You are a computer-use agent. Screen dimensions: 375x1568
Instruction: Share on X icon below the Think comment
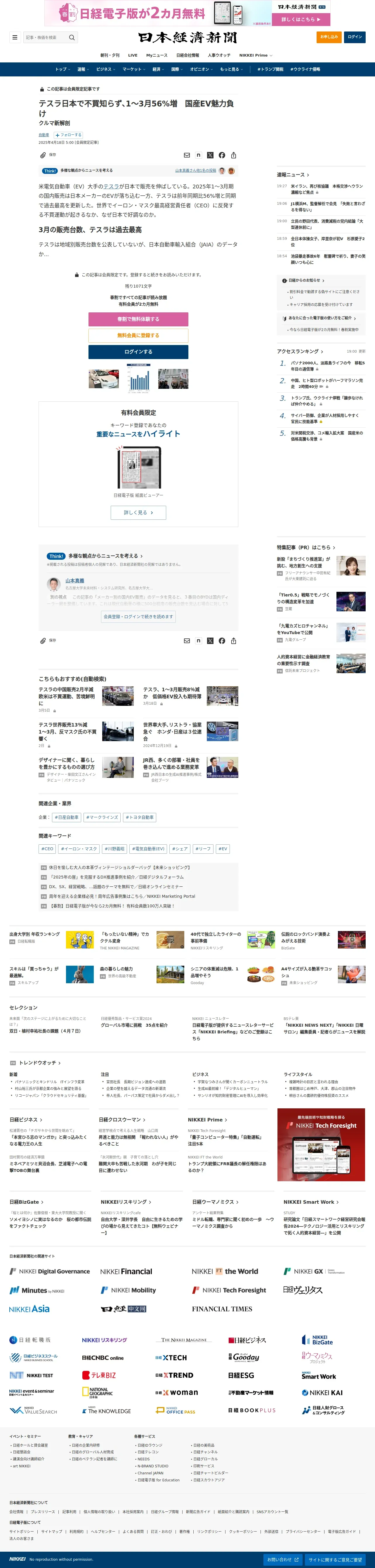210,641
